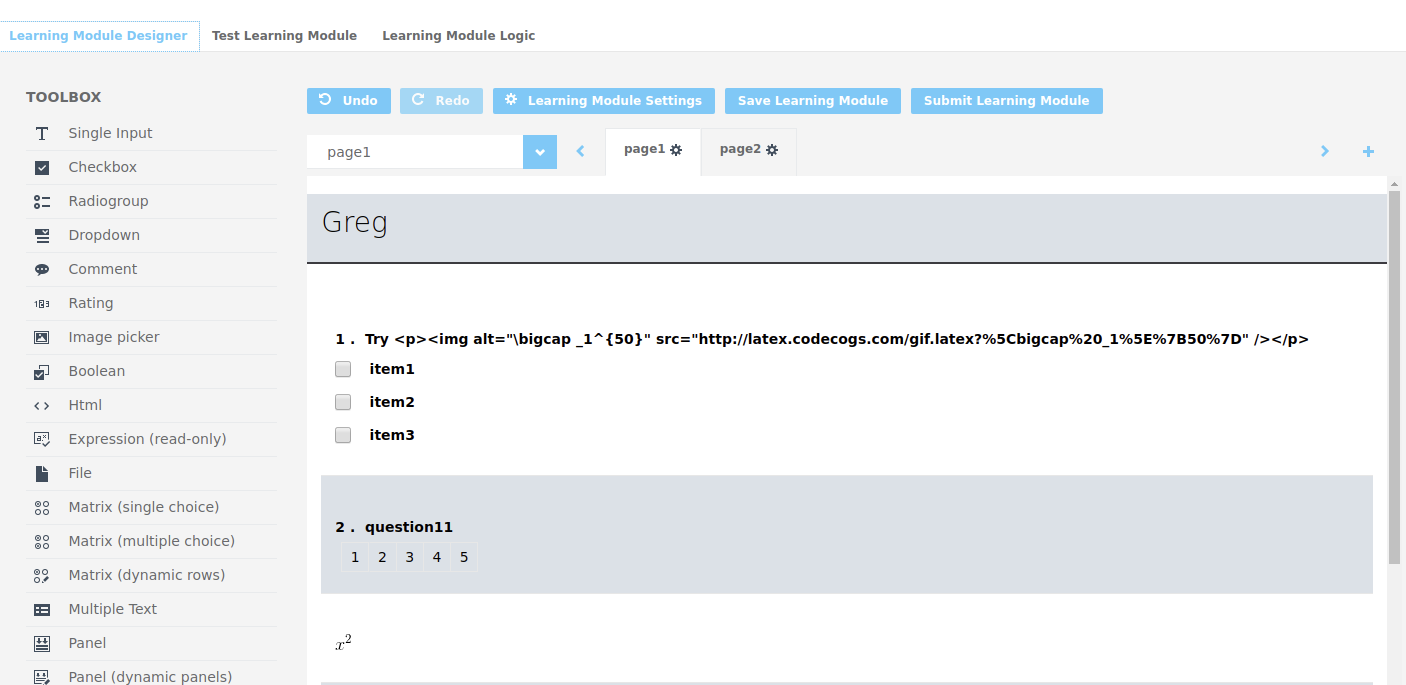This screenshot has width=1406, height=685.
Task: Tick the item1 checkbox
Action: click(x=343, y=369)
